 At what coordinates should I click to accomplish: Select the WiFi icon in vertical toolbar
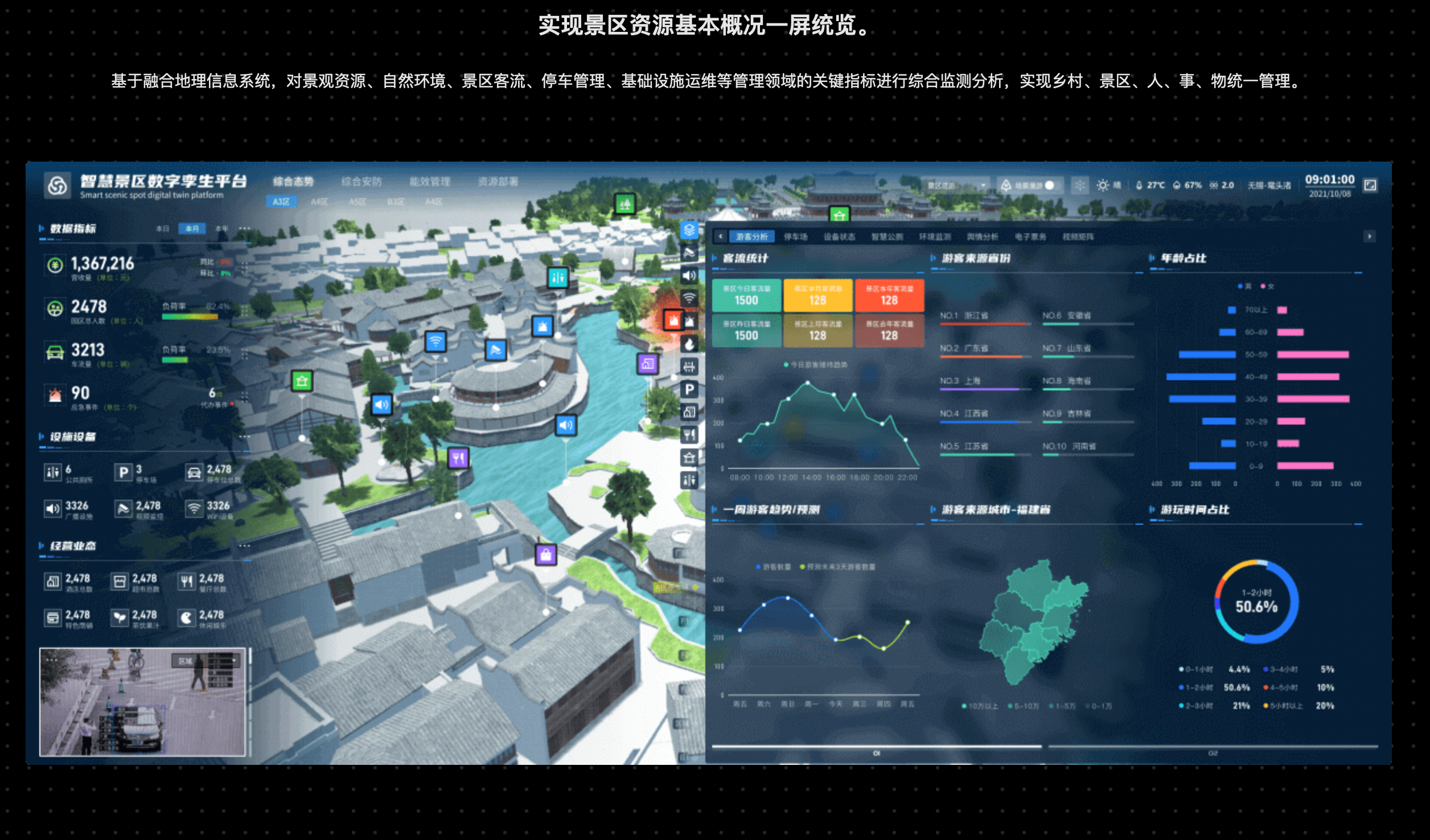[x=689, y=299]
